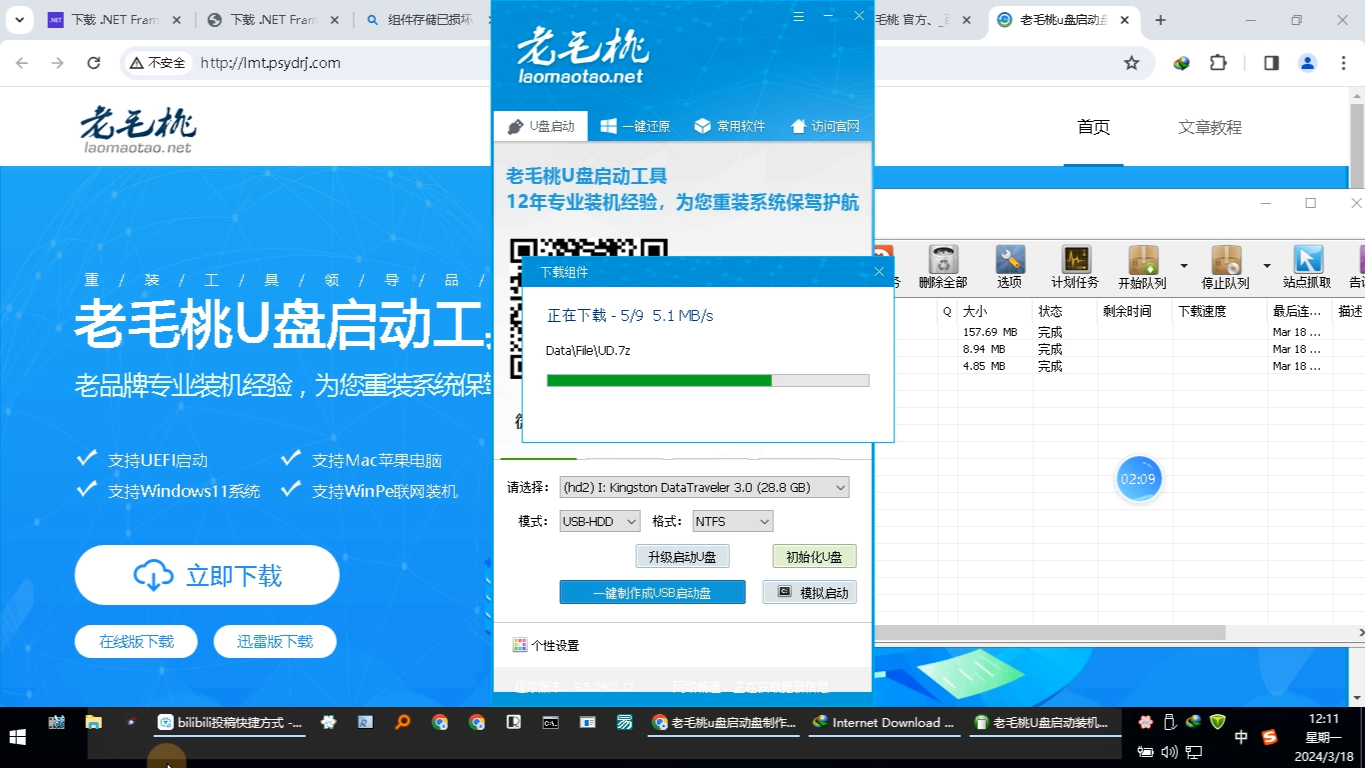This screenshot has width=1365, height=768.
Task: Bookmark this page with the star
Action: coord(1131,63)
